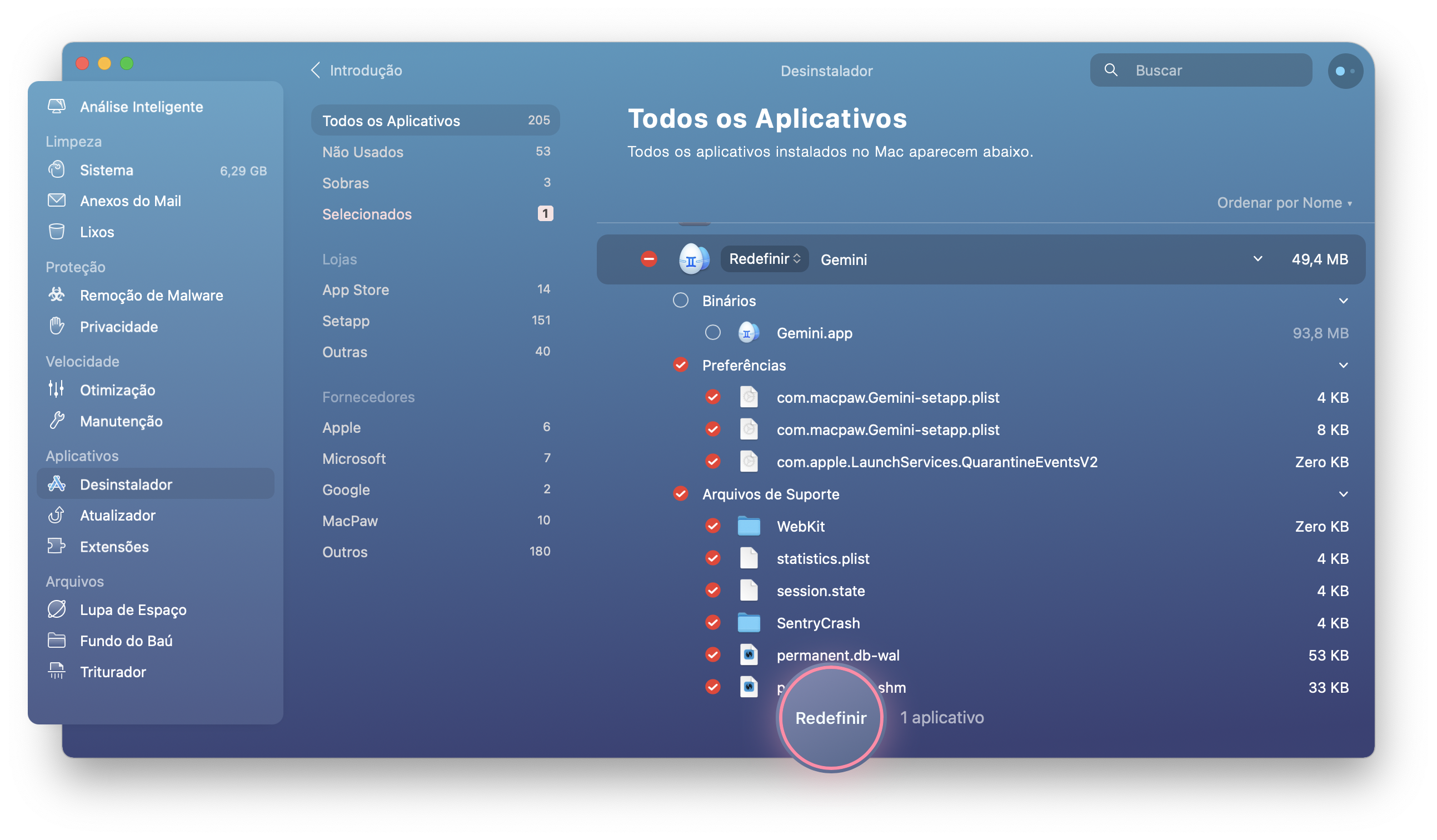This screenshot has height=840, width=1437.
Task: Click the session.state document icon
Action: coord(749,590)
